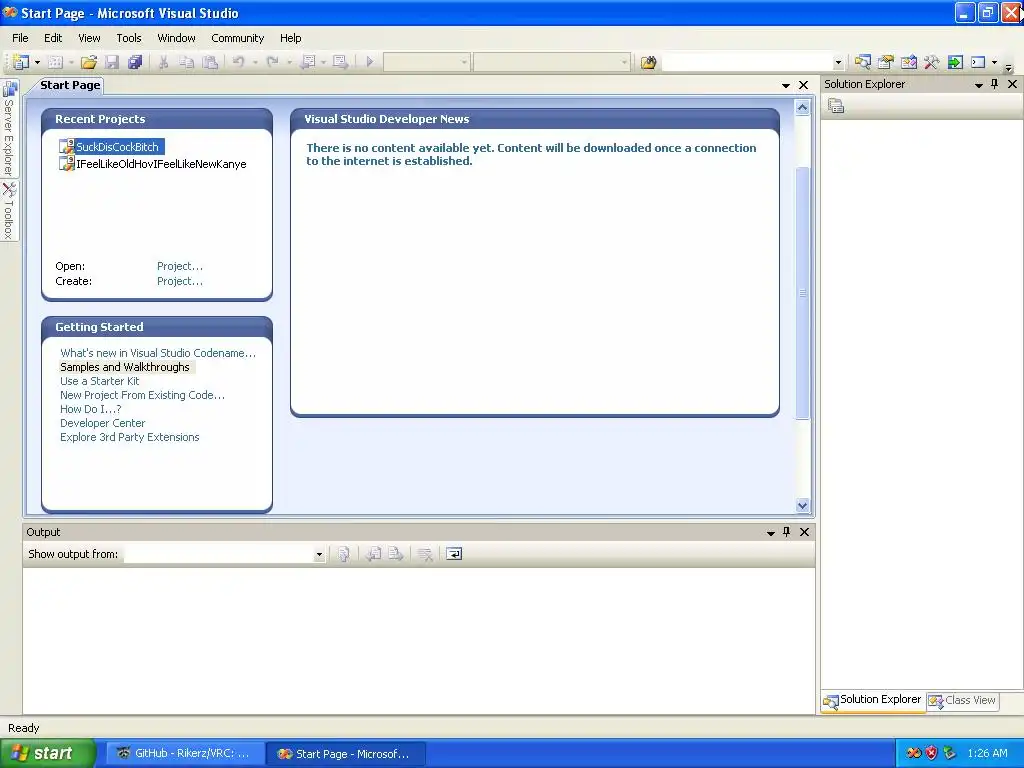Switch to the Class View tab
The height and width of the screenshot is (768, 1024).
(963, 700)
